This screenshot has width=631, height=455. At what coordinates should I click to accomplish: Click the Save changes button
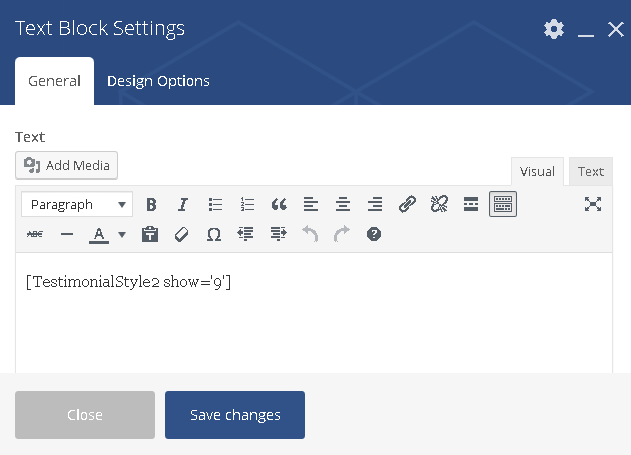(235, 415)
